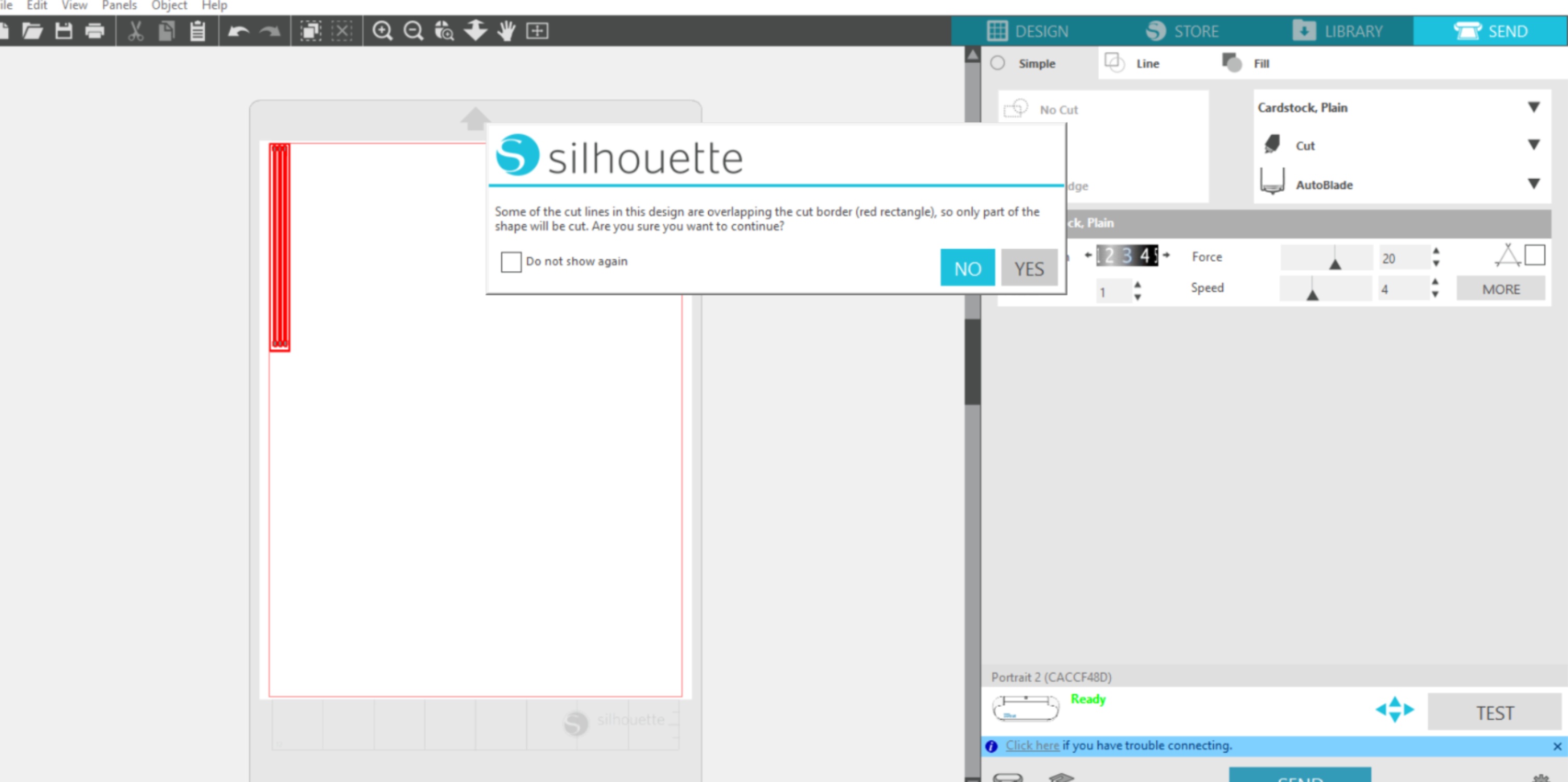Select the Pan/Hand tool icon
This screenshot has height=782, width=1568.
tap(505, 31)
